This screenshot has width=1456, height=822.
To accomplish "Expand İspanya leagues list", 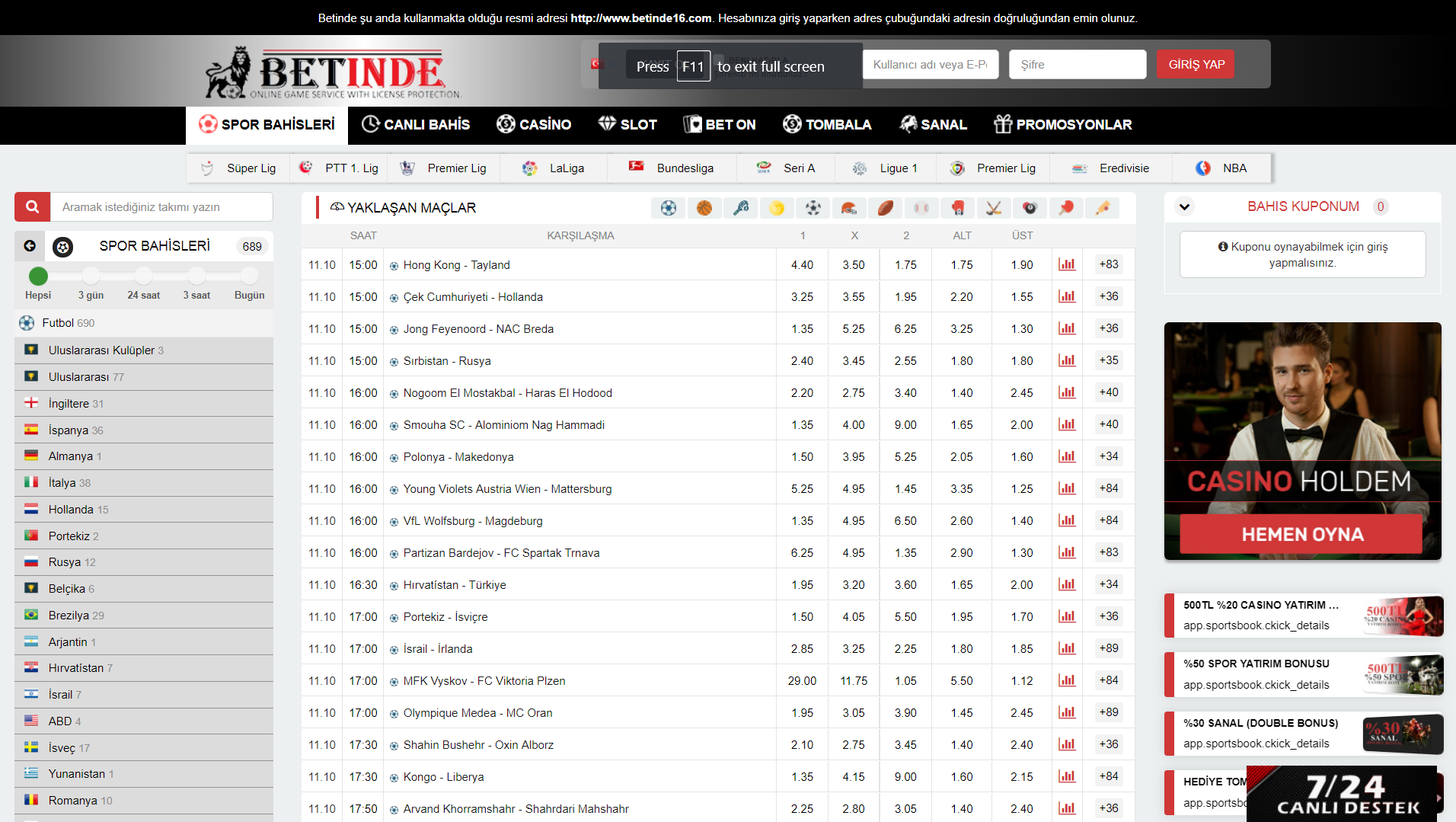I will click(x=144, y=430).
